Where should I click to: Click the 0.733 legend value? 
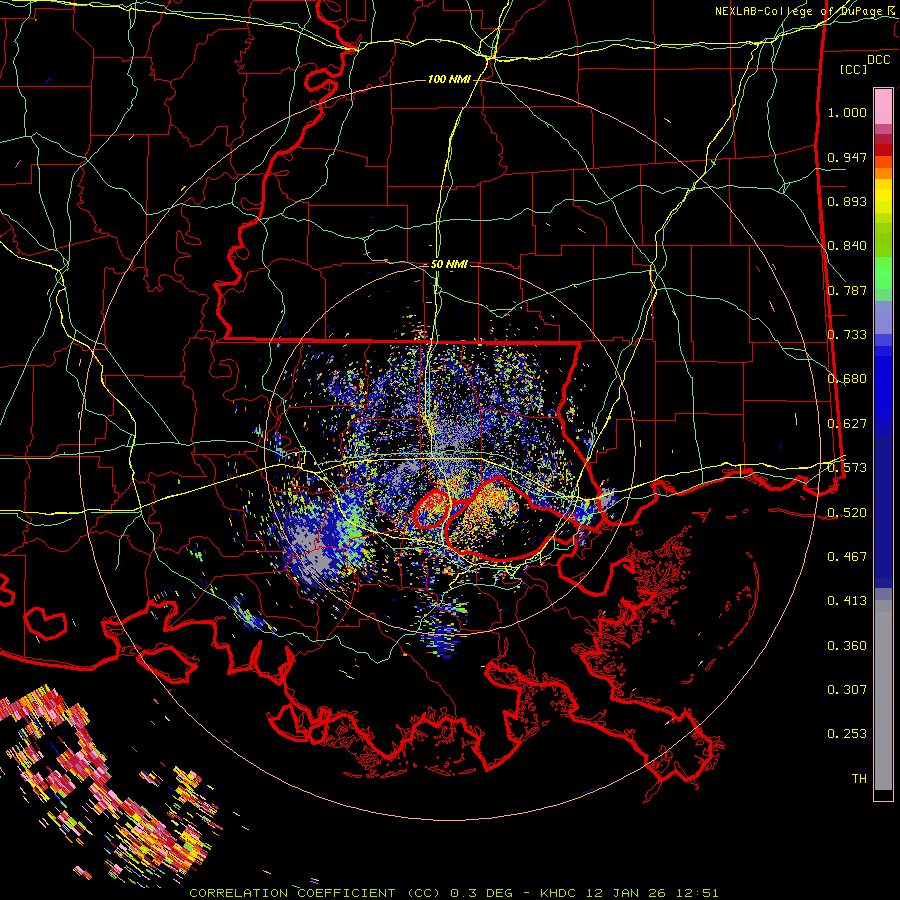tap(847, 335)
